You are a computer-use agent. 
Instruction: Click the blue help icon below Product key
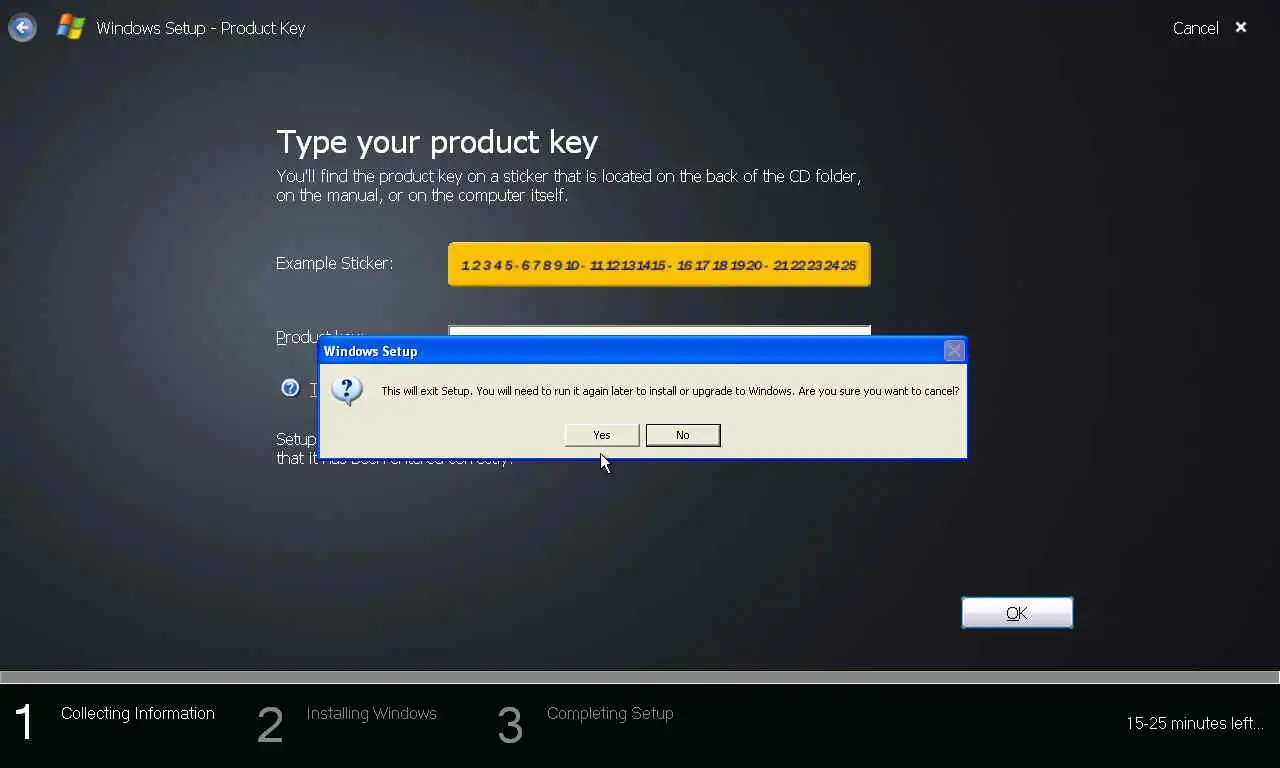coord(290,388)
